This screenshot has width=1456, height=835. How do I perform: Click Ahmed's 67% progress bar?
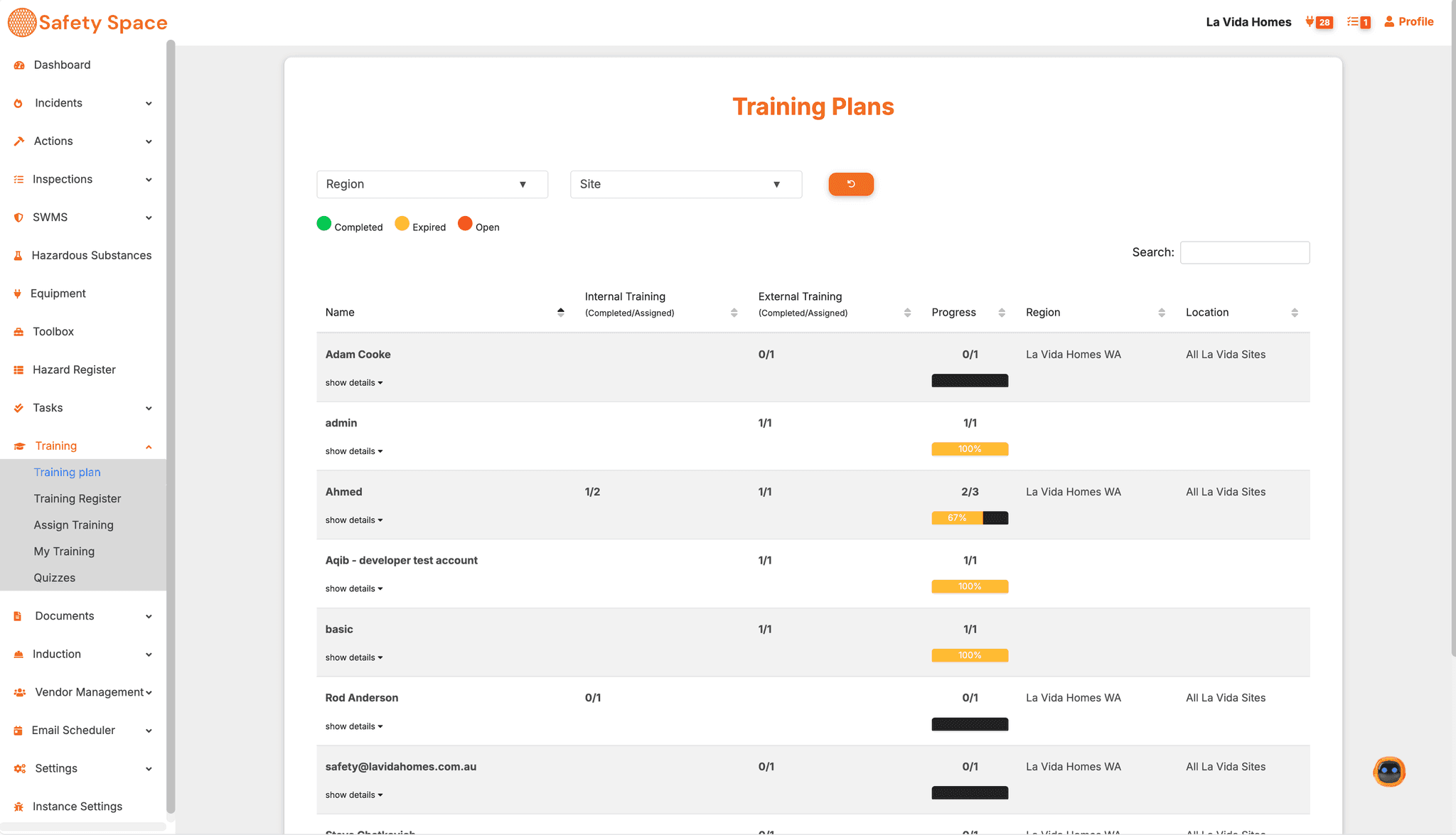(x=970, y=518)
